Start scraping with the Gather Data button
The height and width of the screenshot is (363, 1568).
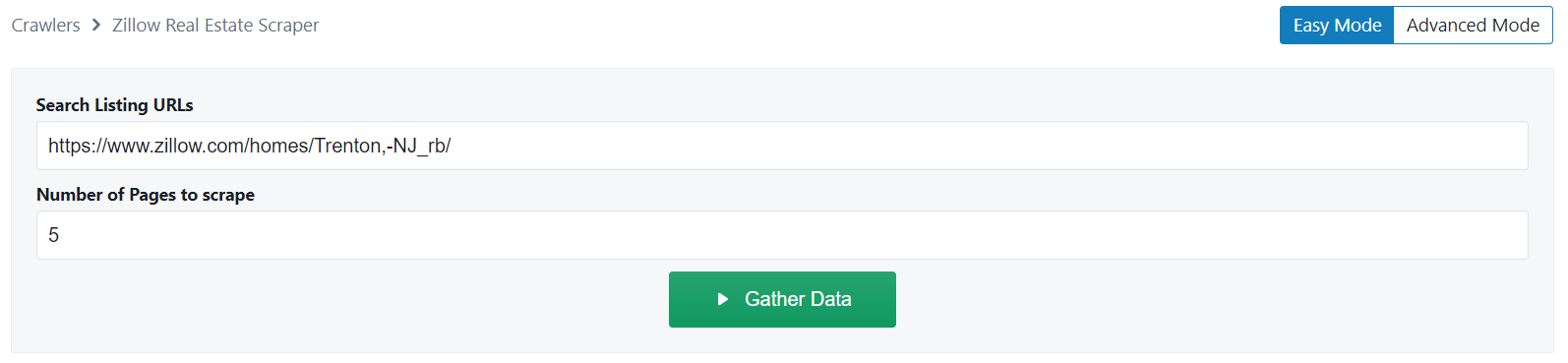[782, 299]
